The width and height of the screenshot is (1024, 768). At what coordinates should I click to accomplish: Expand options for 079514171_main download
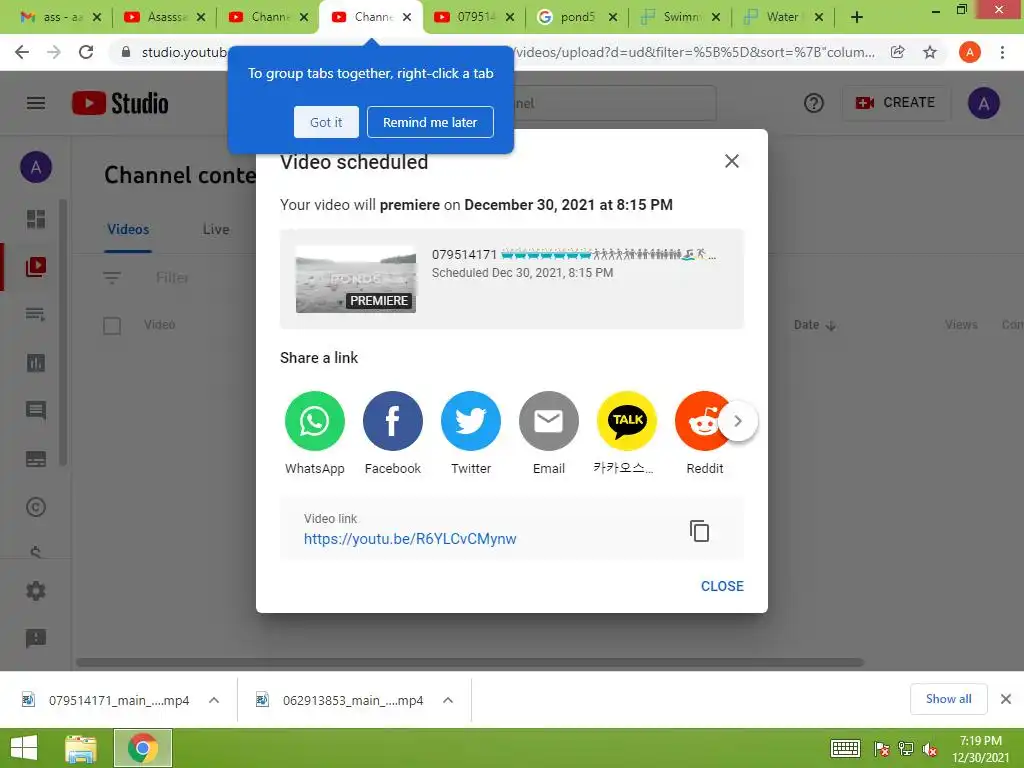click(x=214, y=700)
